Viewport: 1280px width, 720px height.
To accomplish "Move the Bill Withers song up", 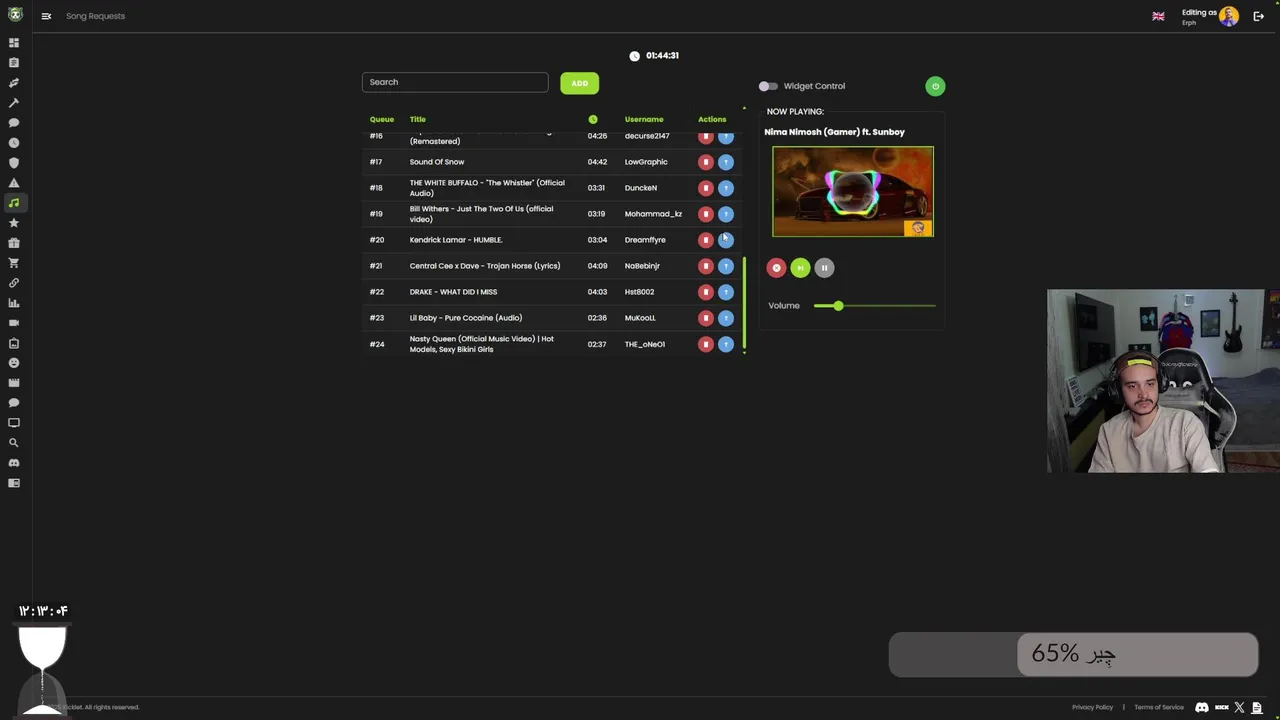I will [x=726, y=214].
